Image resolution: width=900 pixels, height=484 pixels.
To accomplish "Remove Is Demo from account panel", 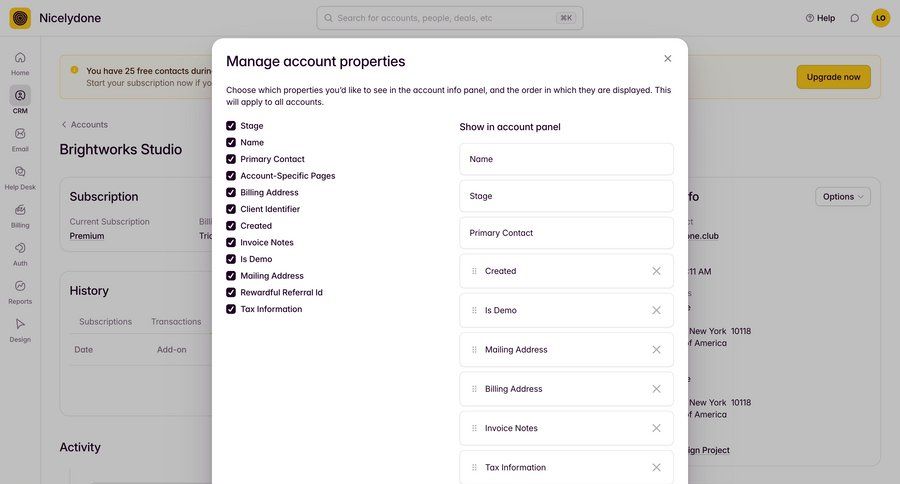I will point(656,310).
